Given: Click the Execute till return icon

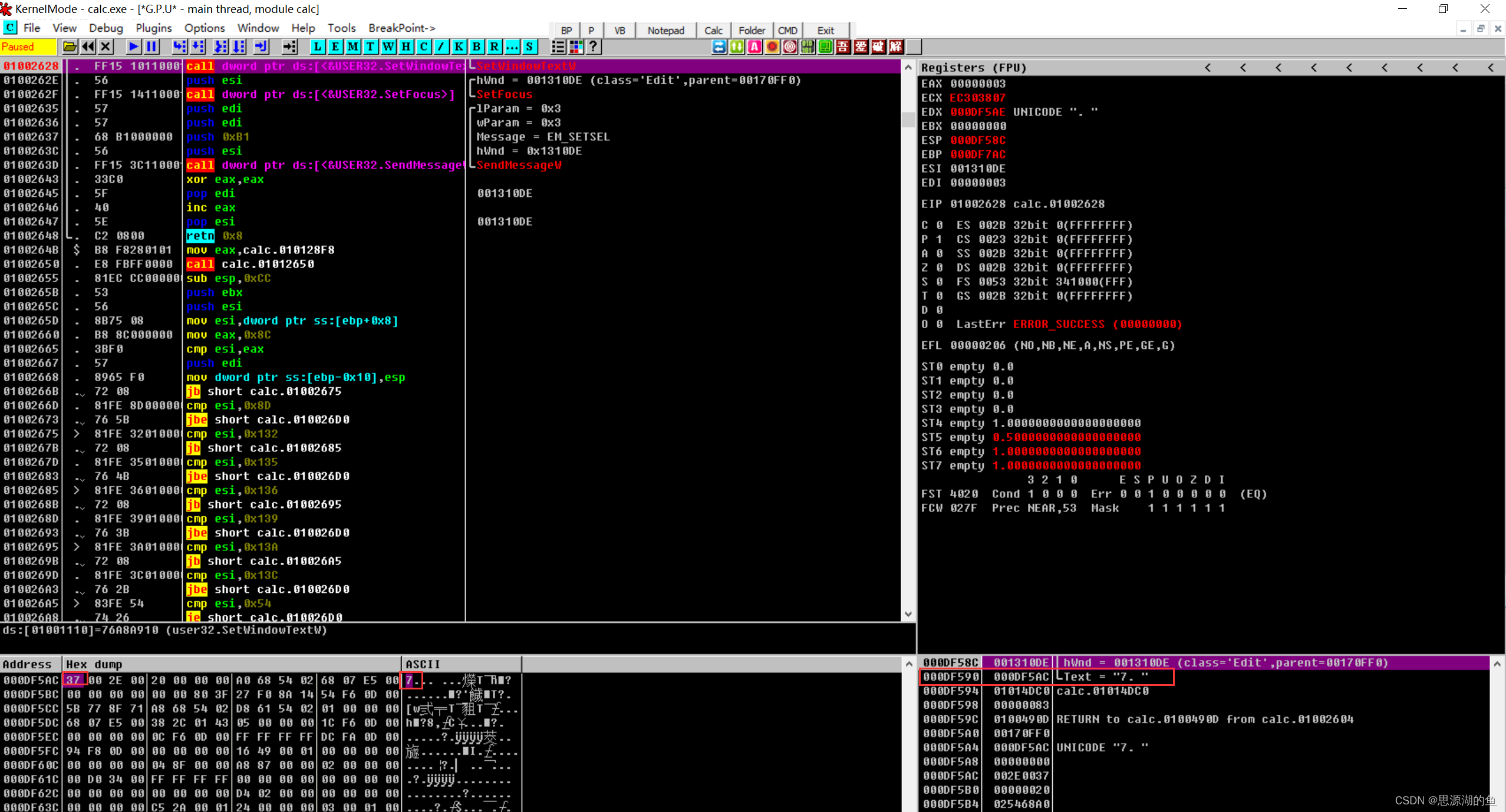Looking at the screenshot, I should pos(261,47).
